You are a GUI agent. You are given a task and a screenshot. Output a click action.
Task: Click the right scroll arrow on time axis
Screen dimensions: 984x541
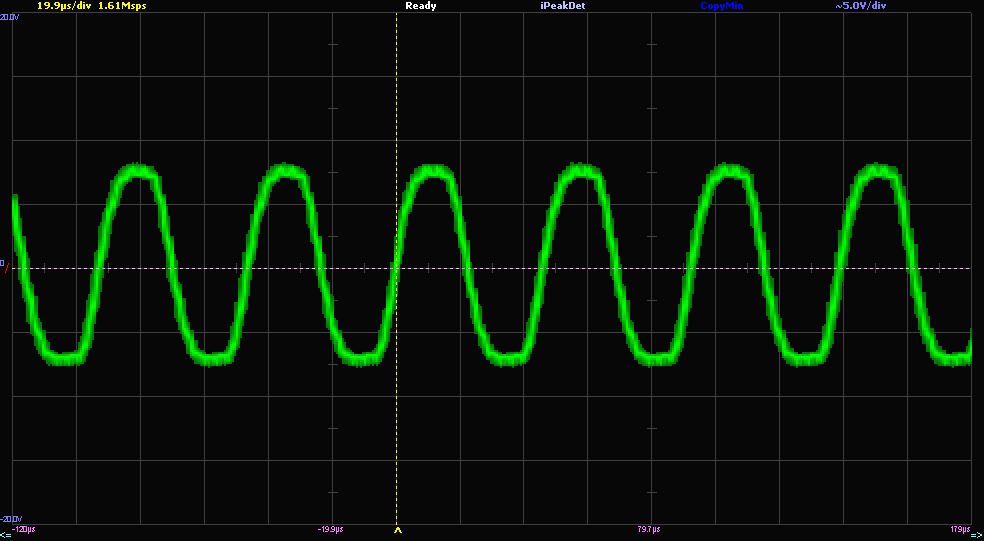point(977,535)
